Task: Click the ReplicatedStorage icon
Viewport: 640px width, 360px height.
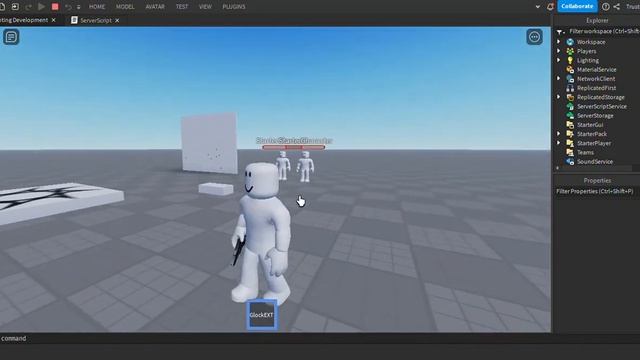Action: [570, 97]
